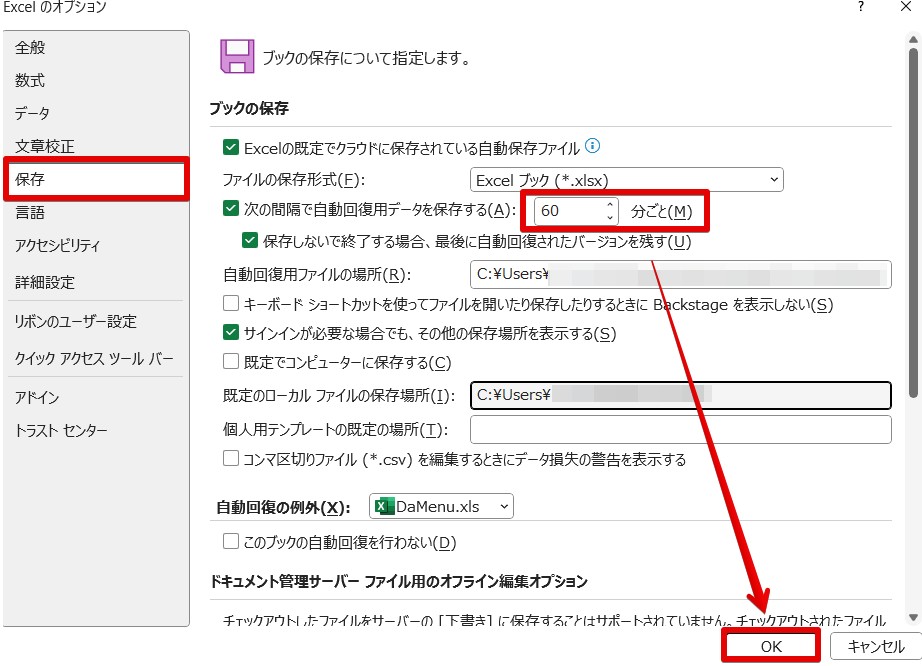Screen dimensions: 922x666
Task: Toggle show other save locations when sign-in is required
Action: click(x=231, y=332)
